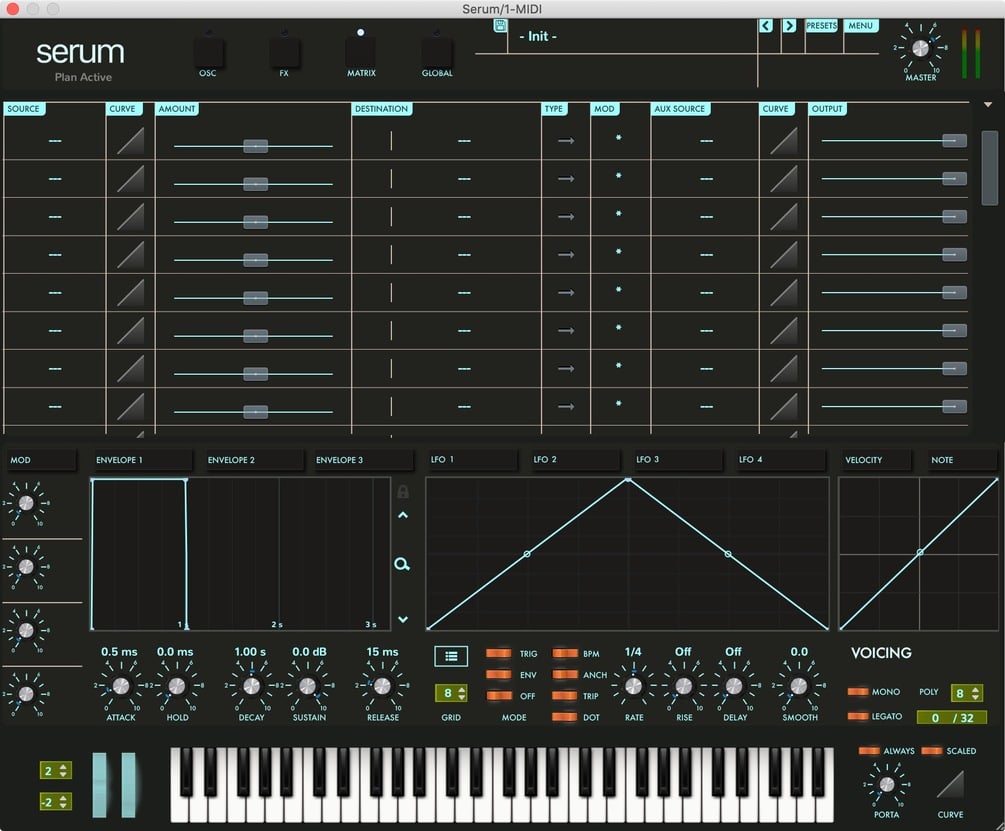Screen dimensions: 1005x831
Task: Click the first row's source curve icon
Action: (x=130, y=141)
